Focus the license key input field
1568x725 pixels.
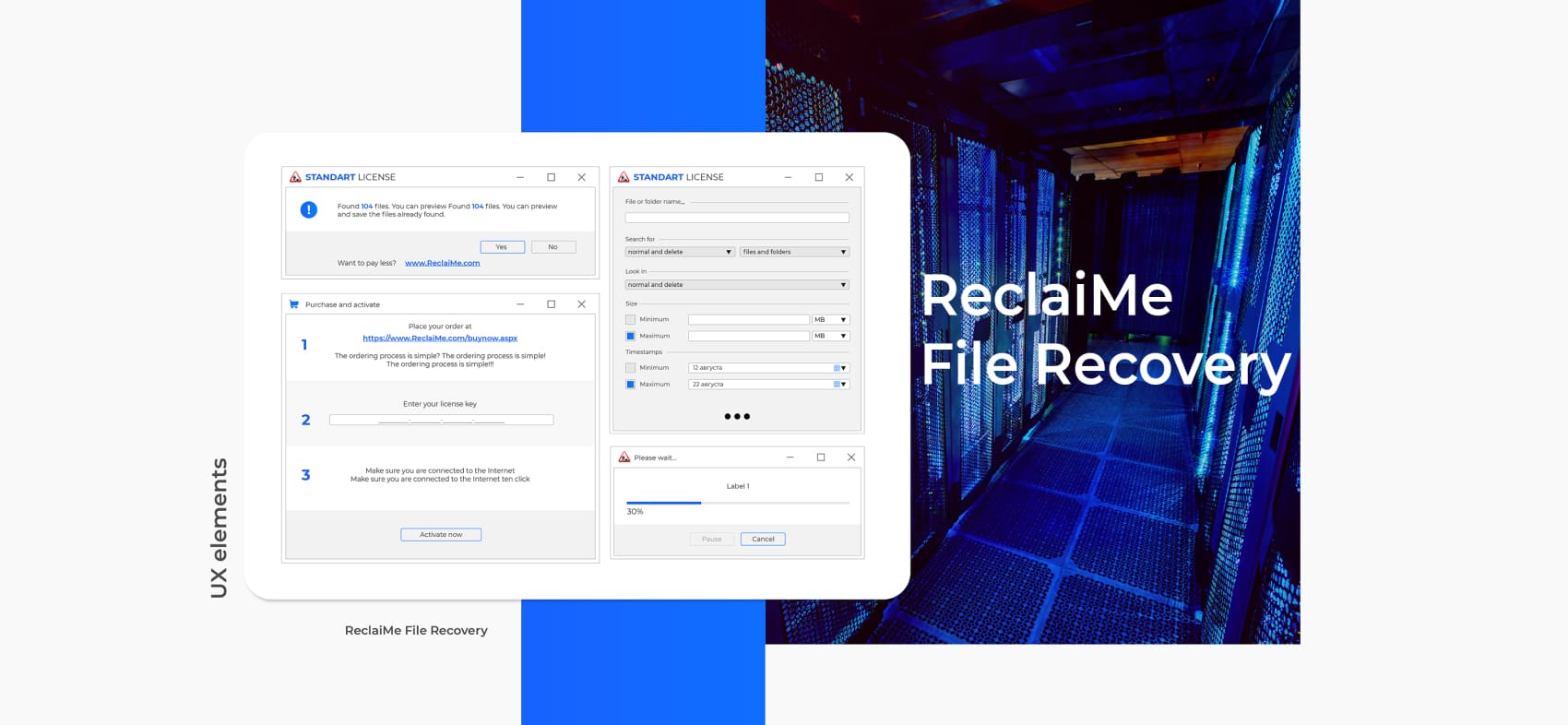pos(441,421)
